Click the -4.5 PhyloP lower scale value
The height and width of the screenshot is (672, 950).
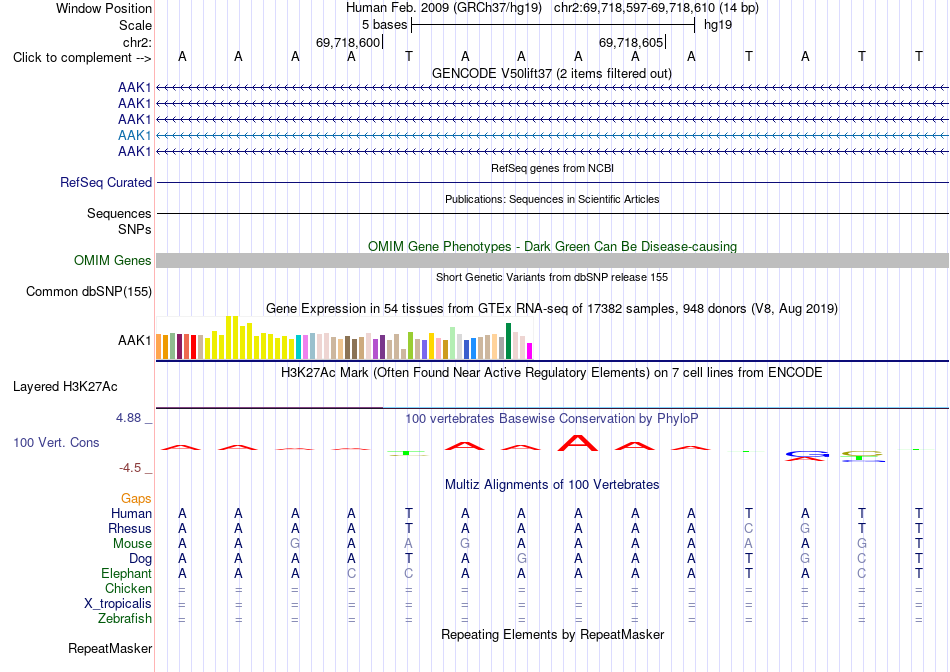(130, 468)
